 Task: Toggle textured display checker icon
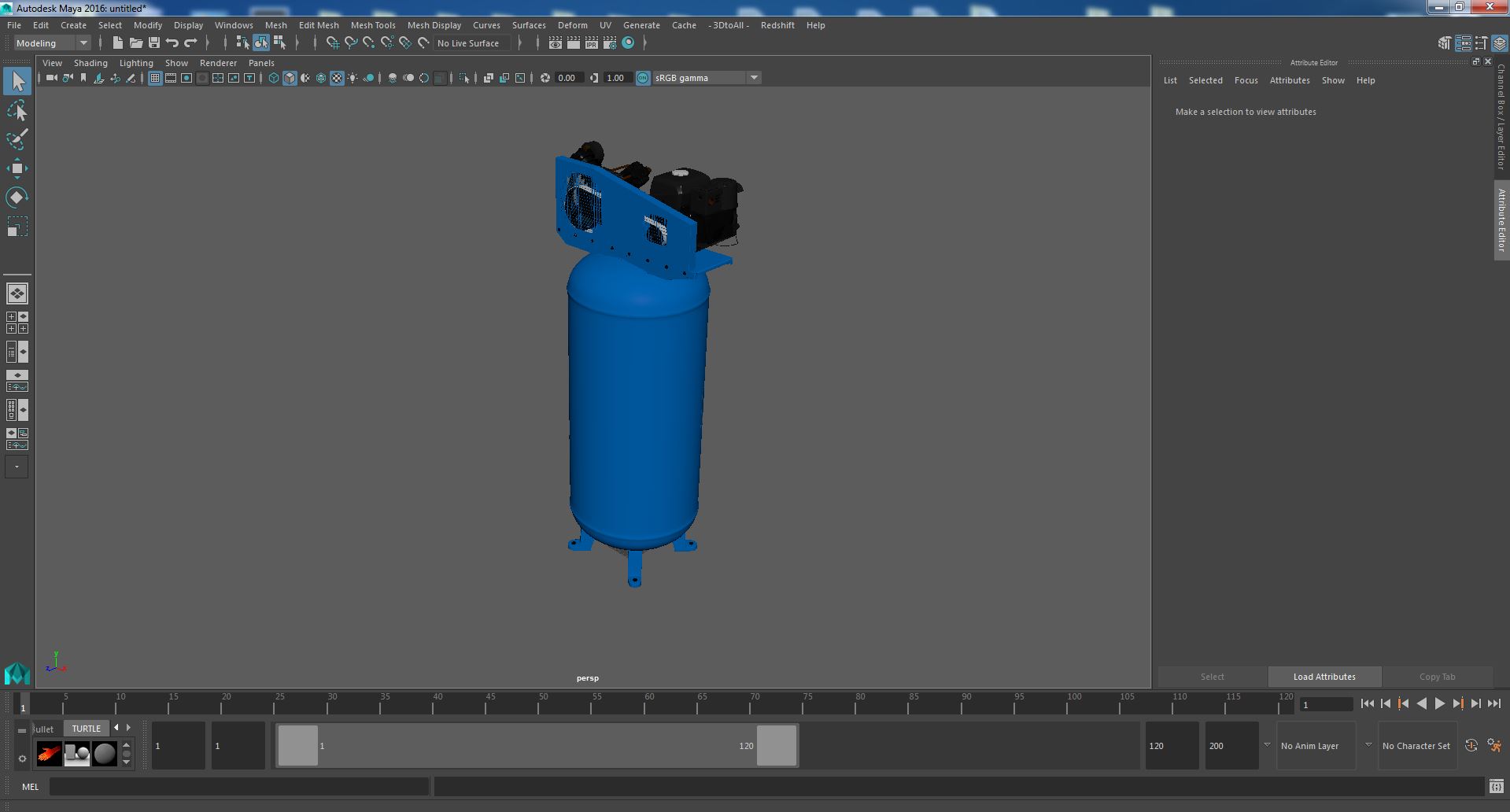point(337,78)
